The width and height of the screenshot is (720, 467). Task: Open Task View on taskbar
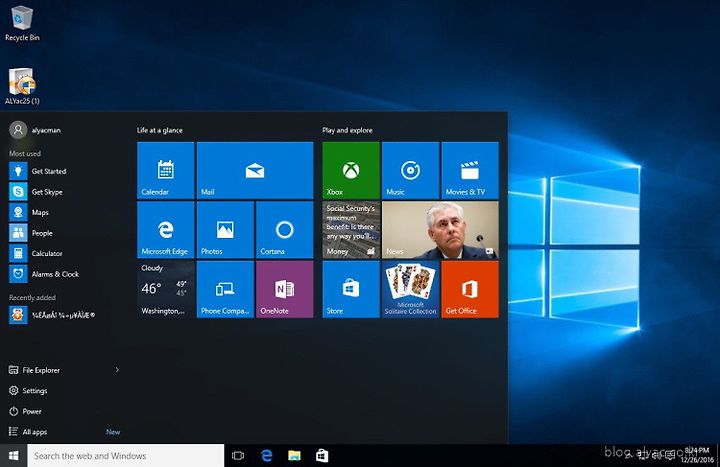coord(238,456)
